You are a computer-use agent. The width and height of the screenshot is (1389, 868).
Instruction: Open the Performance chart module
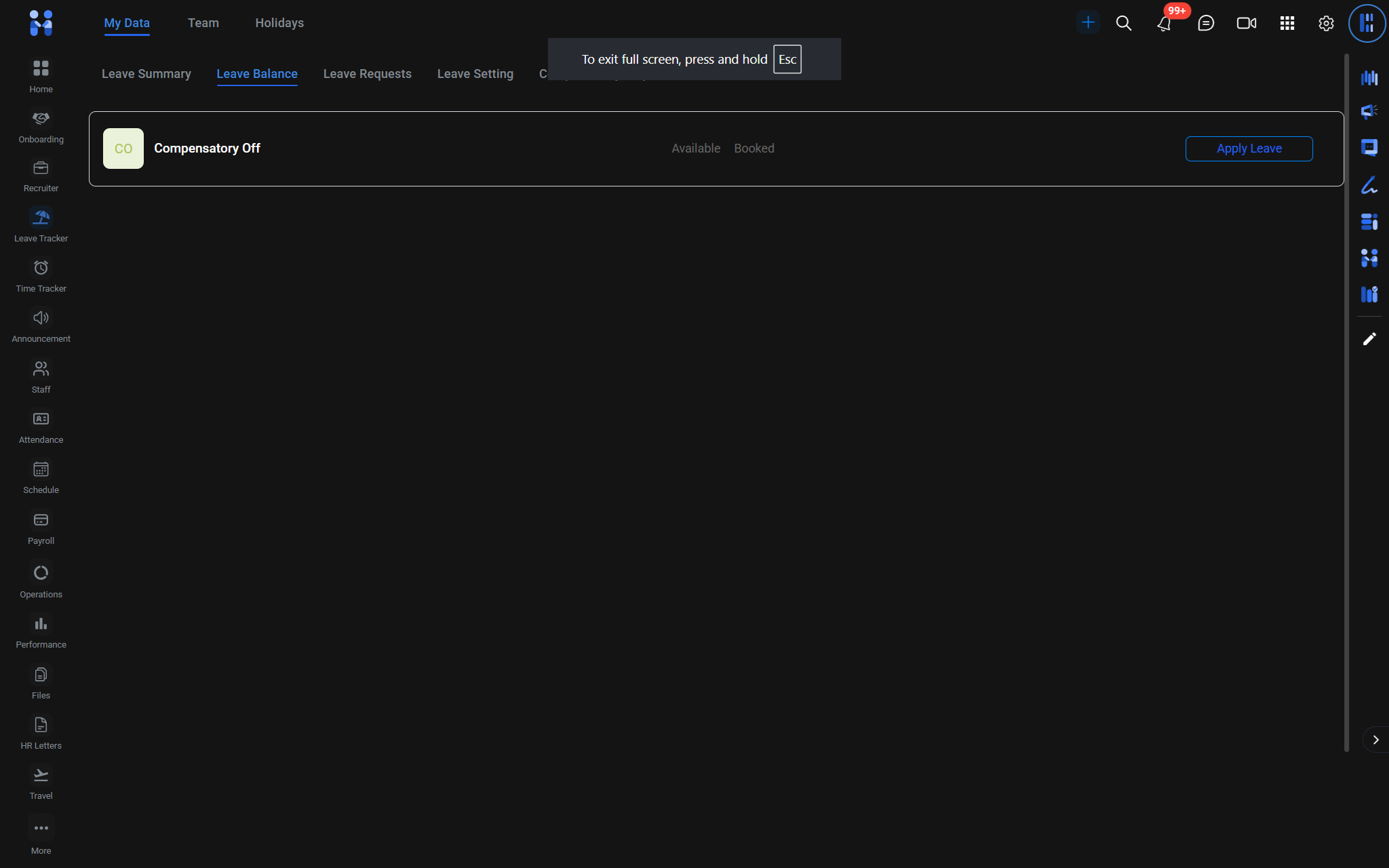tap(41, 631)
